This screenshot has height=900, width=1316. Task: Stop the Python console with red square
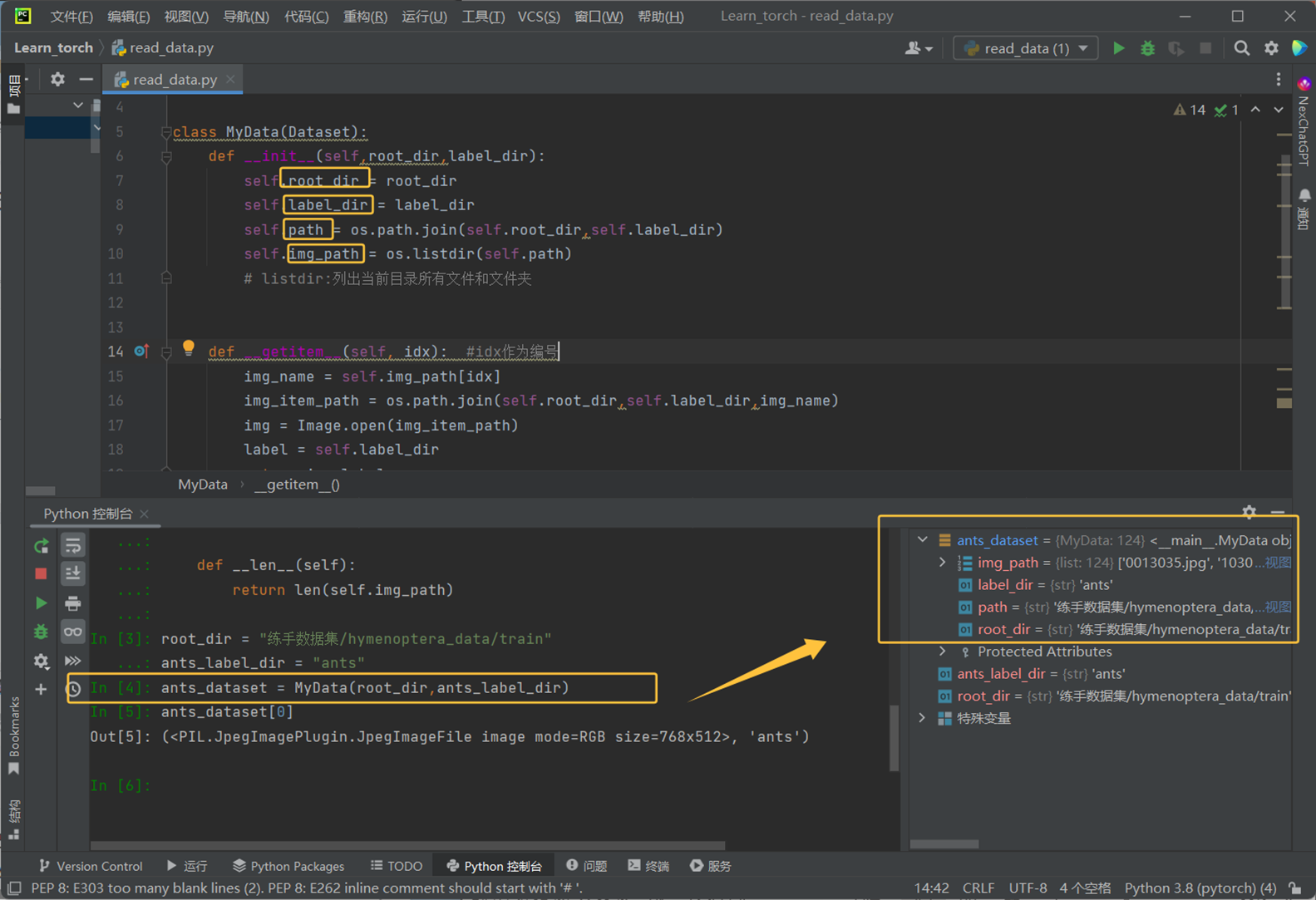(41, 574)
